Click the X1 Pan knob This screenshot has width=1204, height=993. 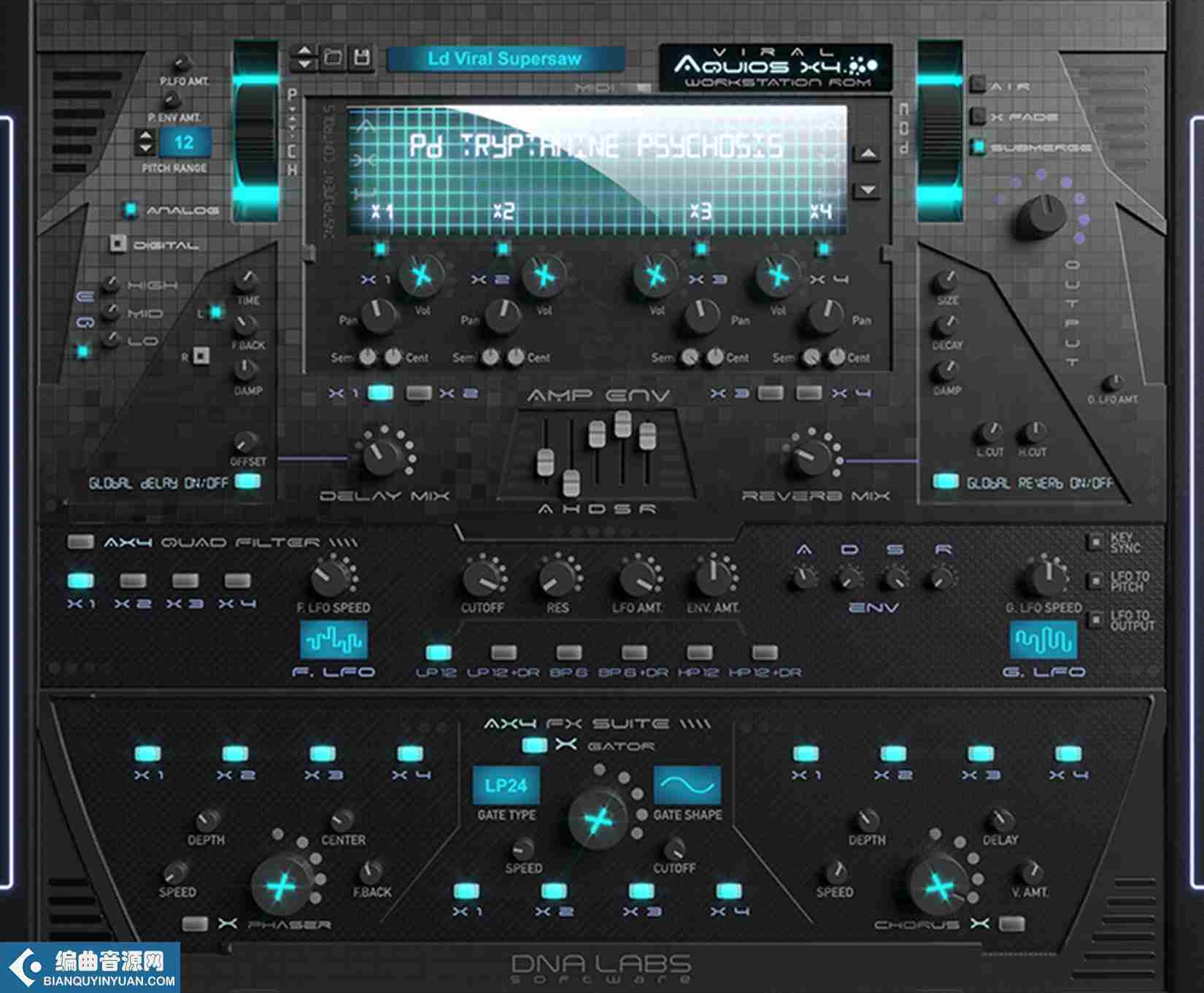[x=378, y=316]
